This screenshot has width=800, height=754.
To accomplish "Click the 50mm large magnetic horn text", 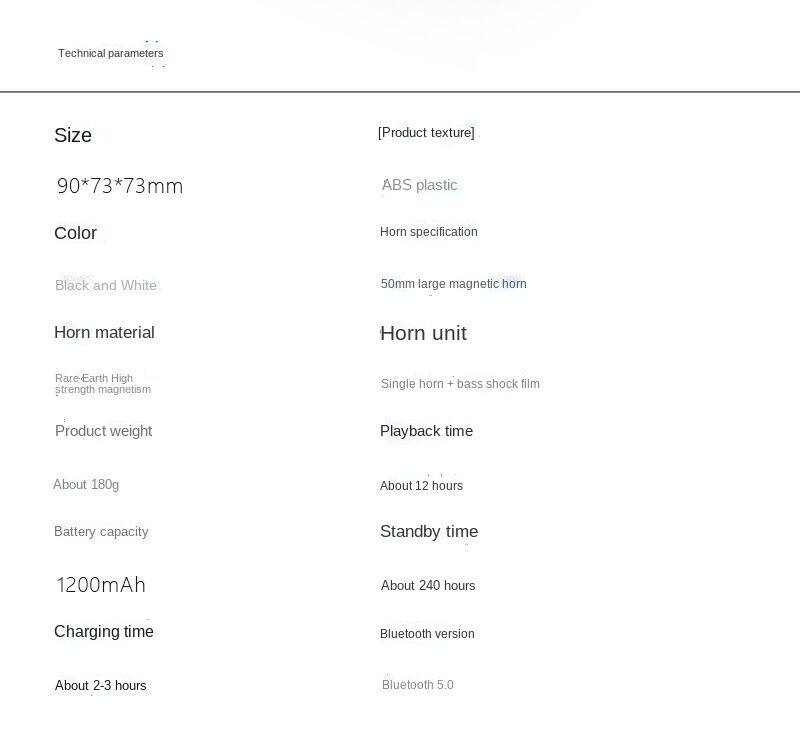I will click(453, 284).
